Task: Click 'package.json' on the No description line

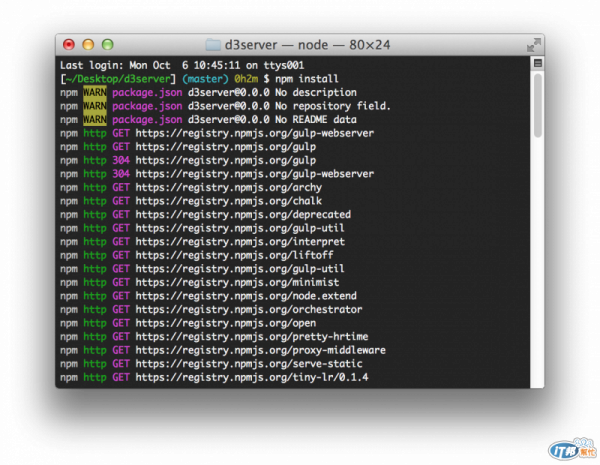Action: pos(147,93)
